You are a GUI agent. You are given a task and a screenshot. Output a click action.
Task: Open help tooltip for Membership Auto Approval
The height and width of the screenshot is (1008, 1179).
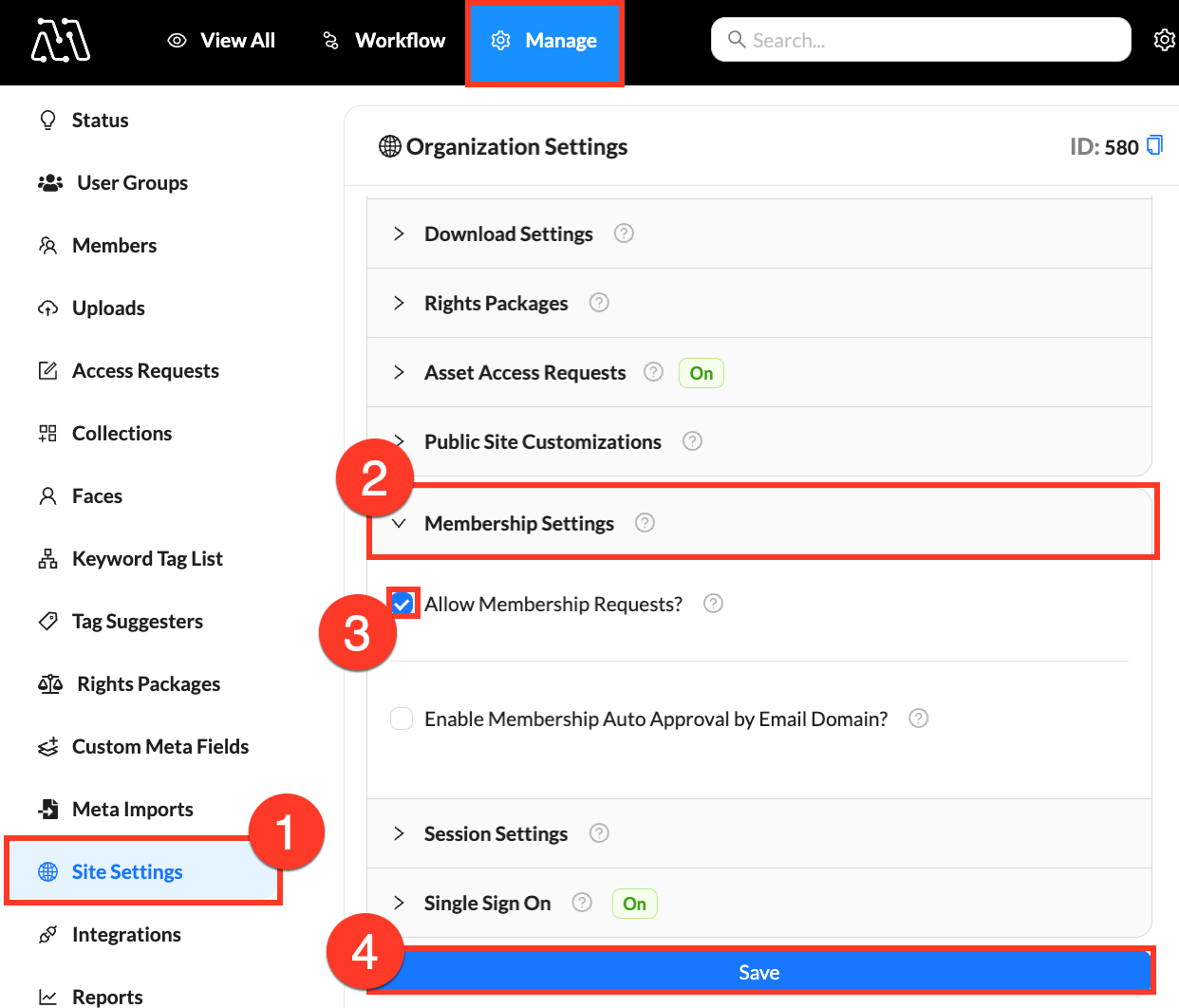point(918,719)
